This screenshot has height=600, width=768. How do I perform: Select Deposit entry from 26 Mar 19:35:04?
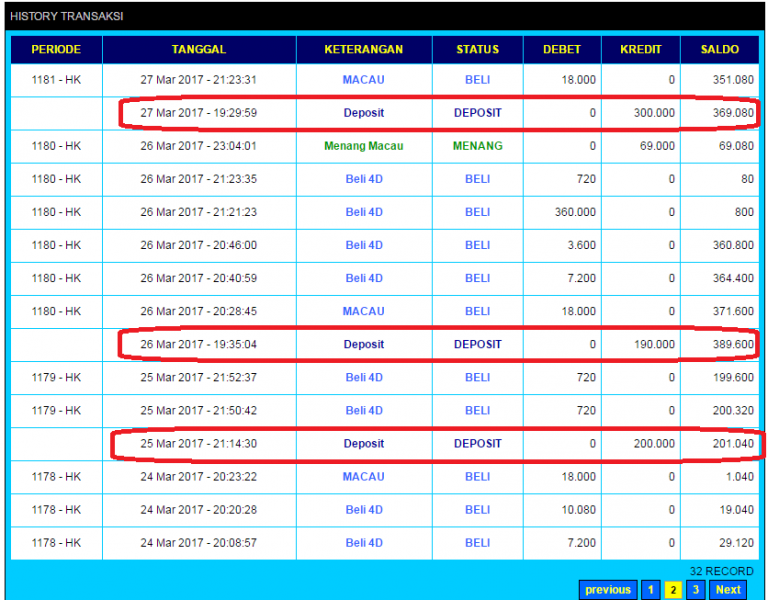click(x=364, y=344)
